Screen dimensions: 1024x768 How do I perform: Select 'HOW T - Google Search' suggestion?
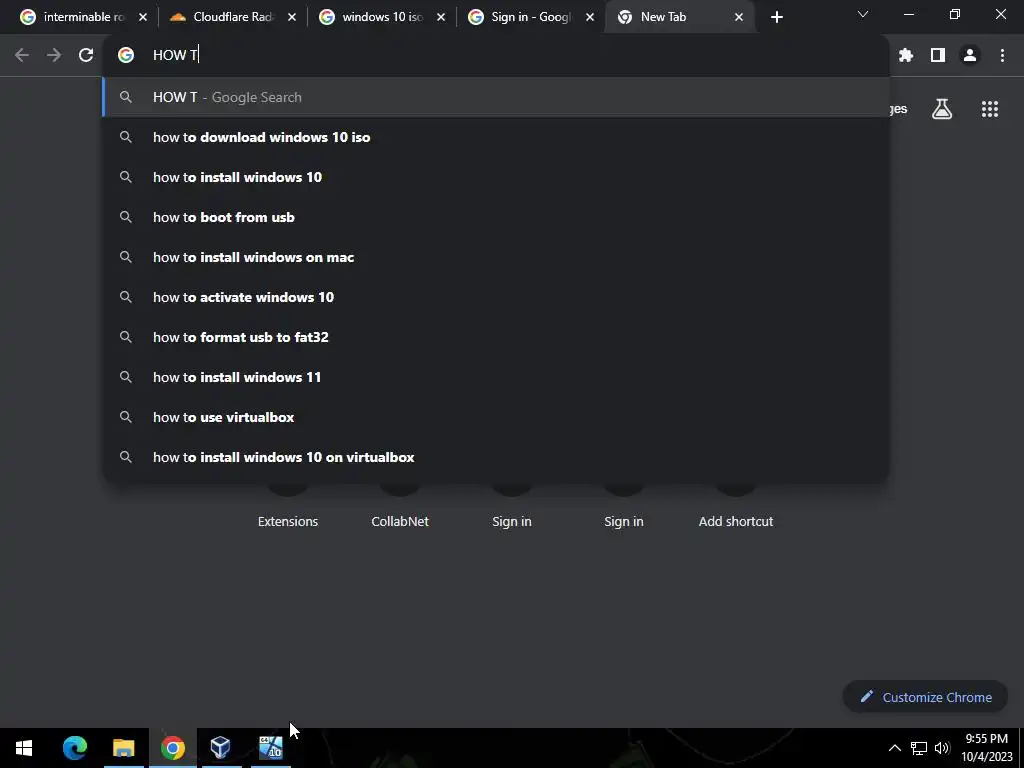point(496,97)
